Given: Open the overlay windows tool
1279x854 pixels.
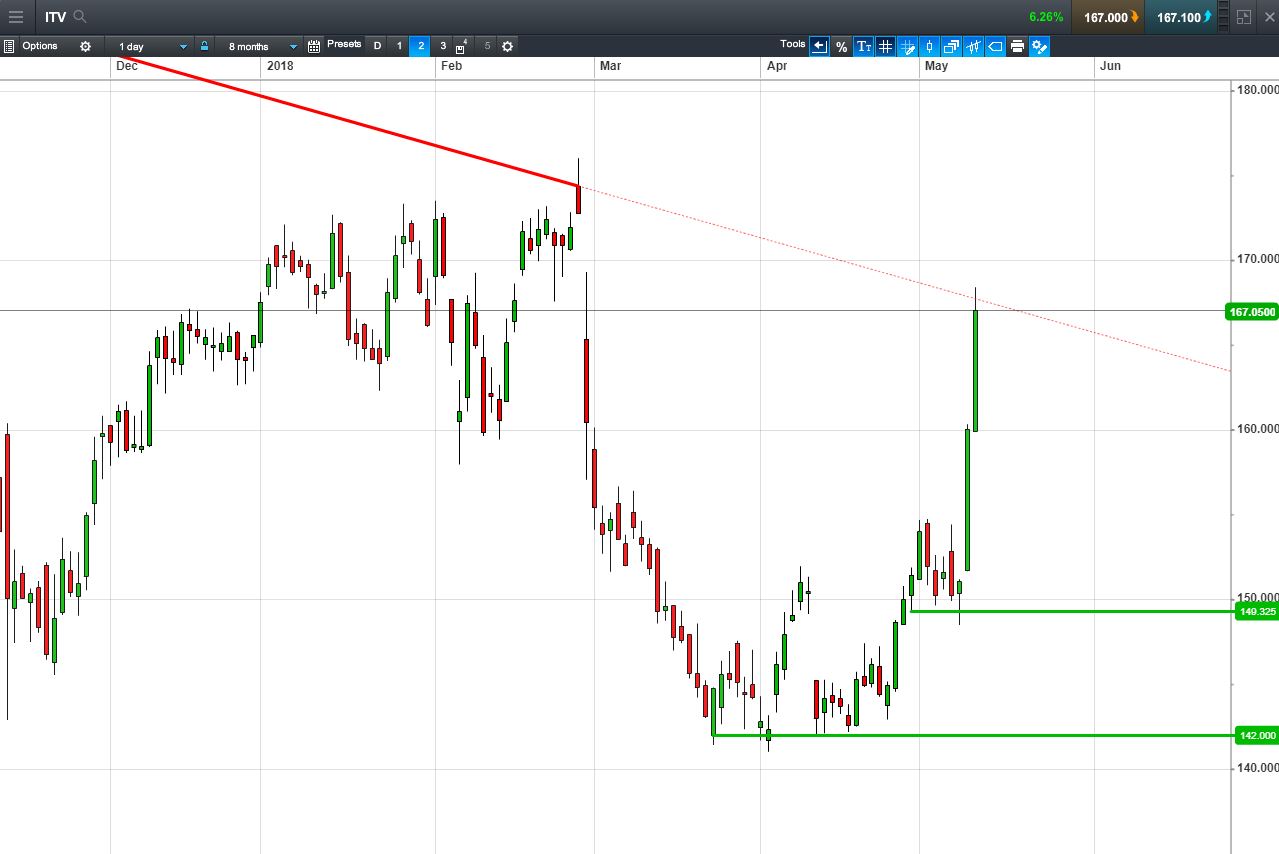Looking at the screenshot, I should [951, 46].
